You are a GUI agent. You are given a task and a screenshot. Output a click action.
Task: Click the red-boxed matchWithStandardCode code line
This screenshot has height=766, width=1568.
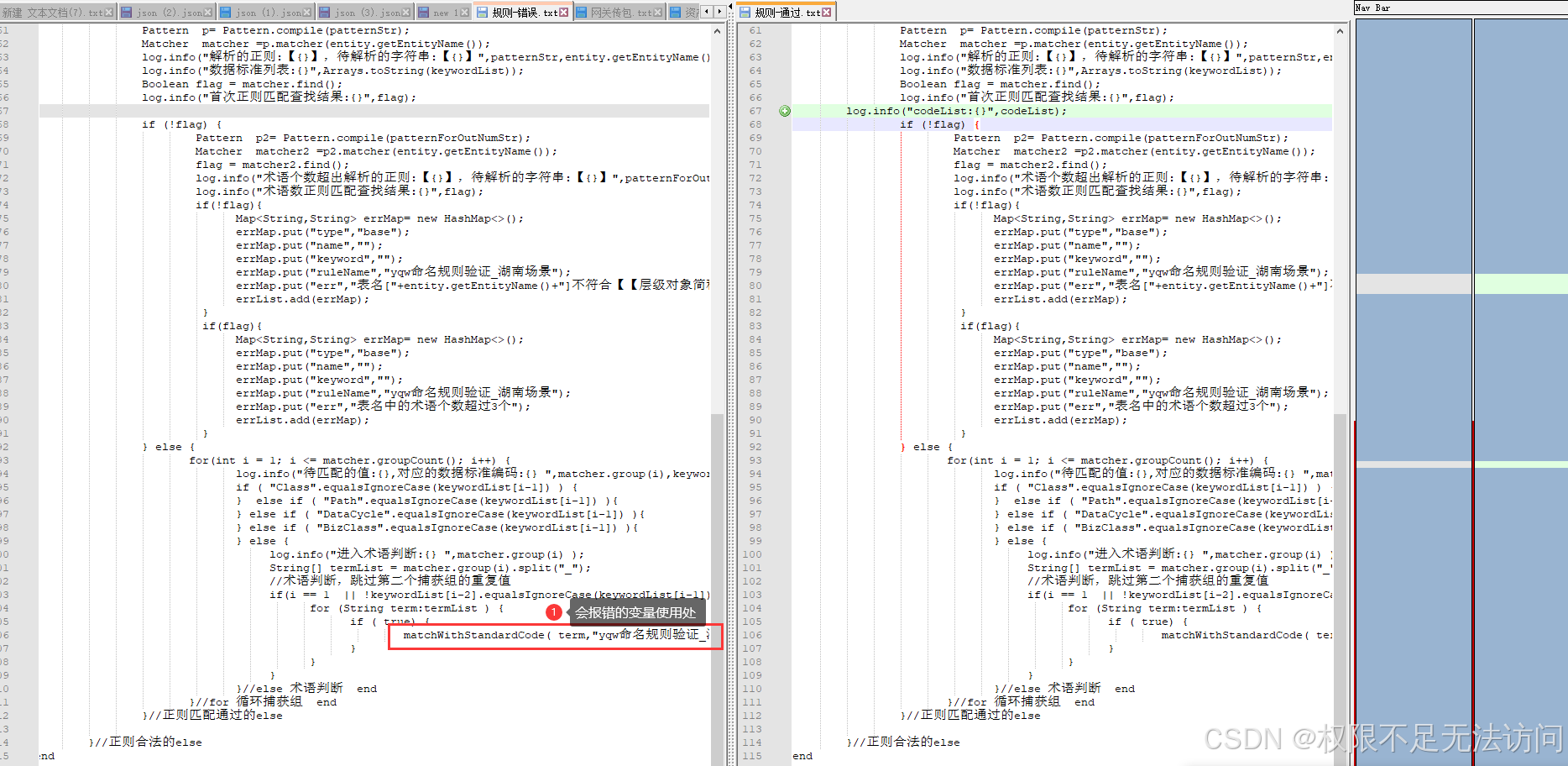(556, 636)
